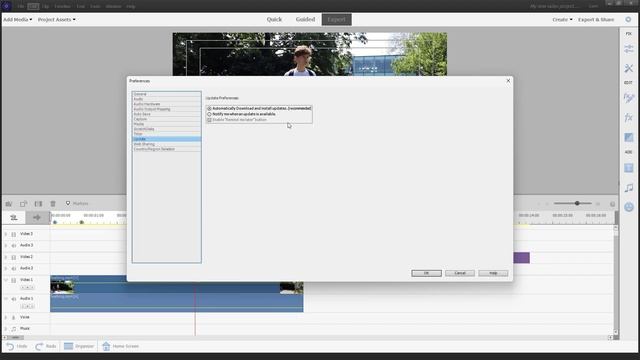The image size is (640, 360).
Task: Toggle the Audio 1 track speaker icon
Action: 13,299
